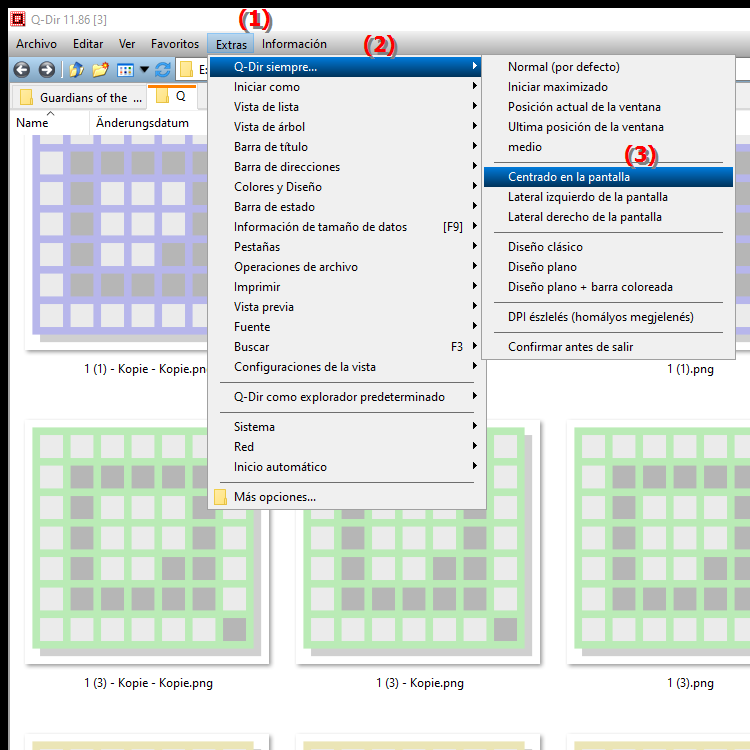
Task: Select Ultima posición de la ventana
Action: tap(608, 127)
